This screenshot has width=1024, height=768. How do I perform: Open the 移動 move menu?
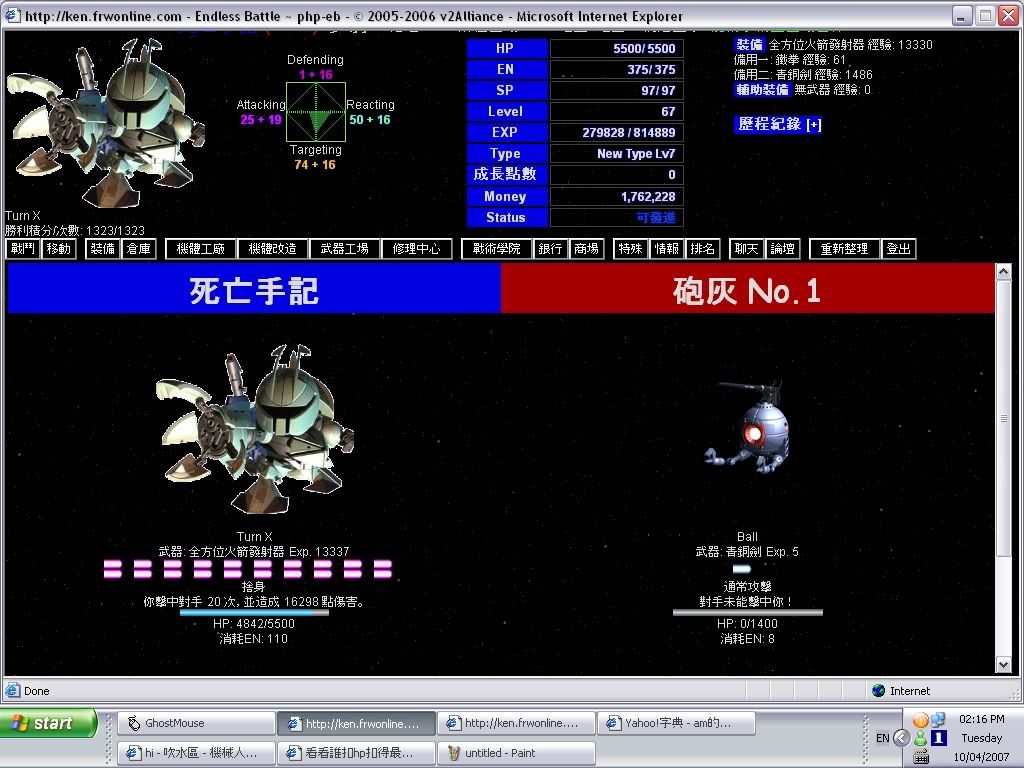[59, 249]
